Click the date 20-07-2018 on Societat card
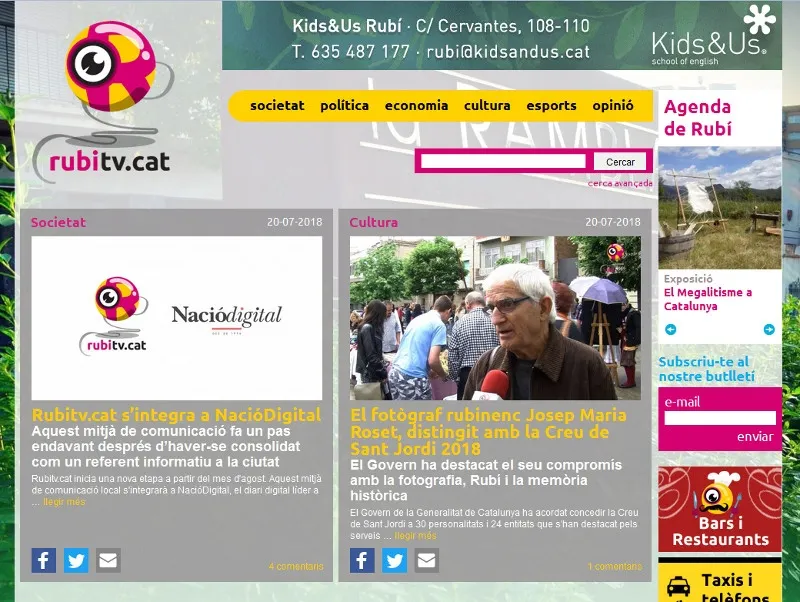The height and width of the screenshot is (602, 800). point(294,222)
